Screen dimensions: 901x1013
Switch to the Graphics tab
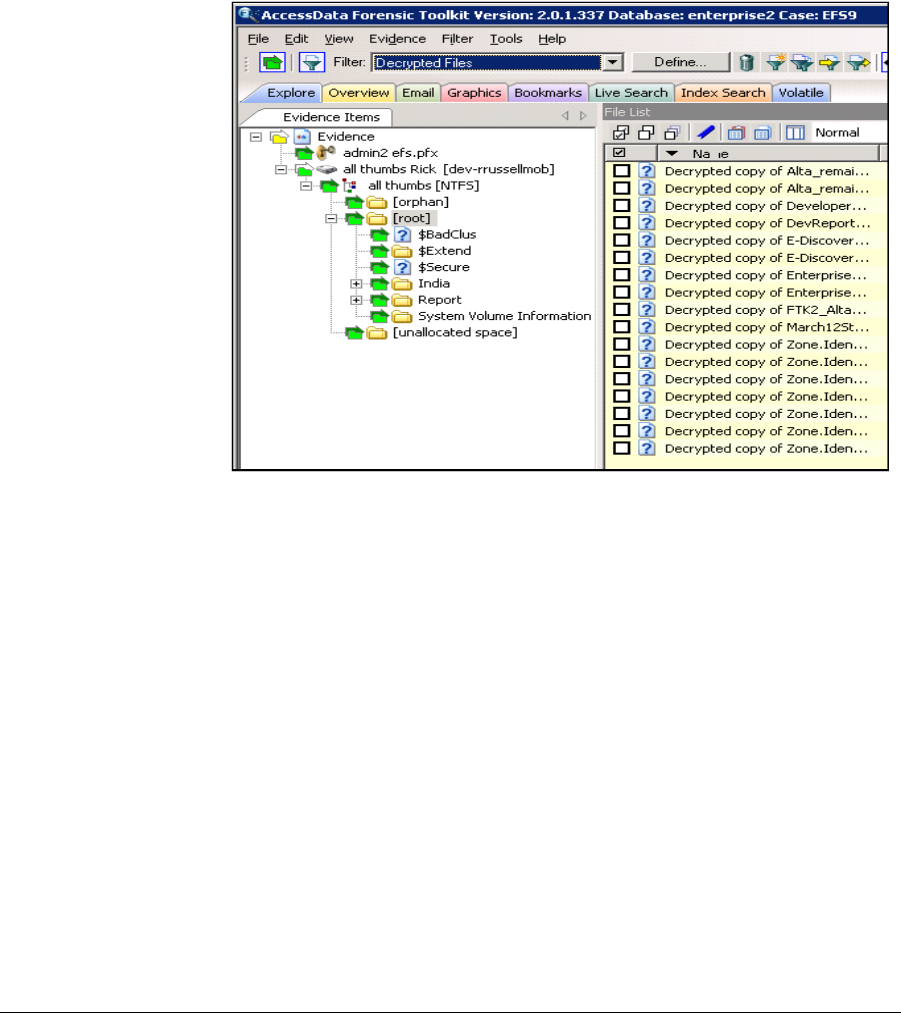[x=474, y=93]
